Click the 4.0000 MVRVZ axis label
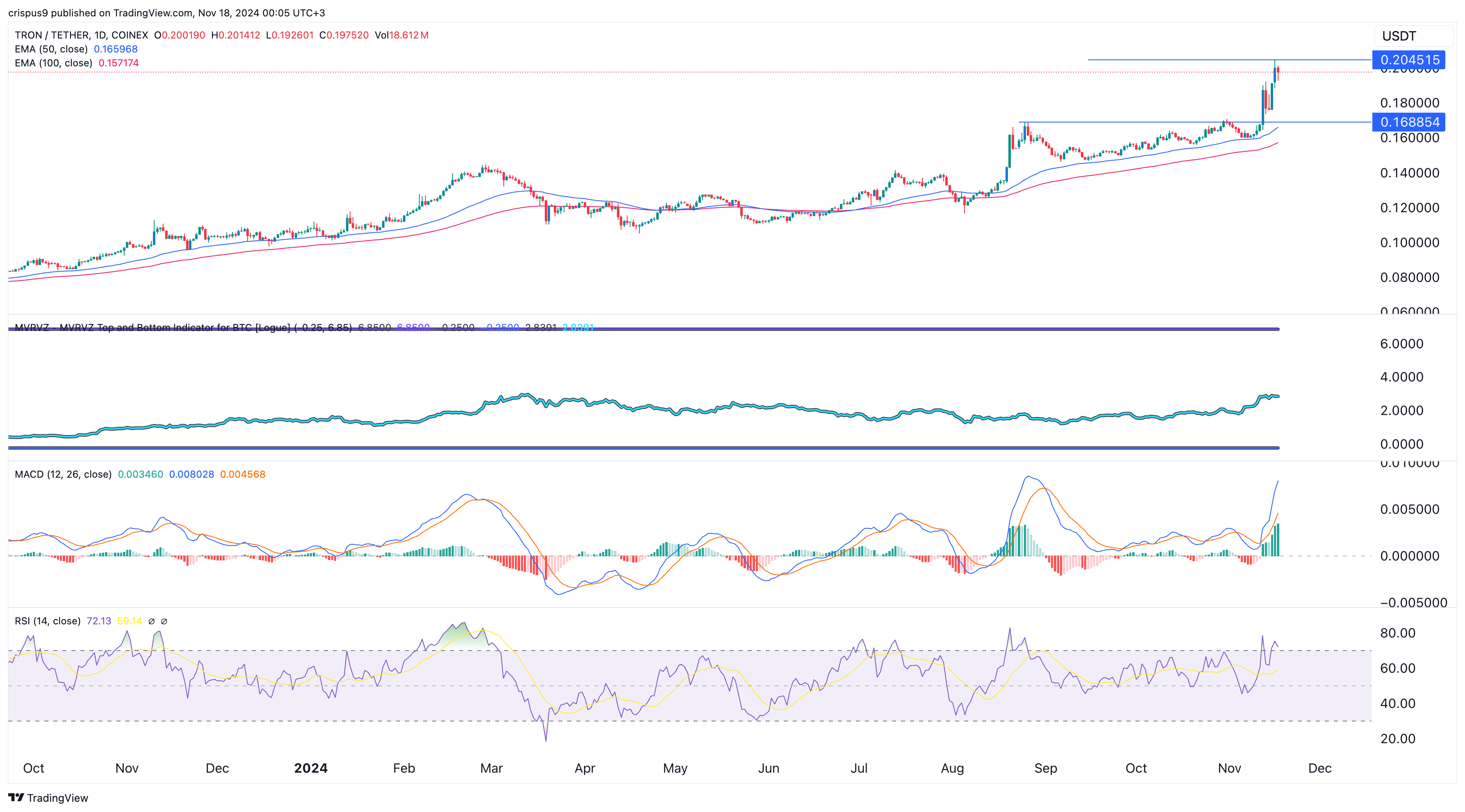 point(1402,377)
